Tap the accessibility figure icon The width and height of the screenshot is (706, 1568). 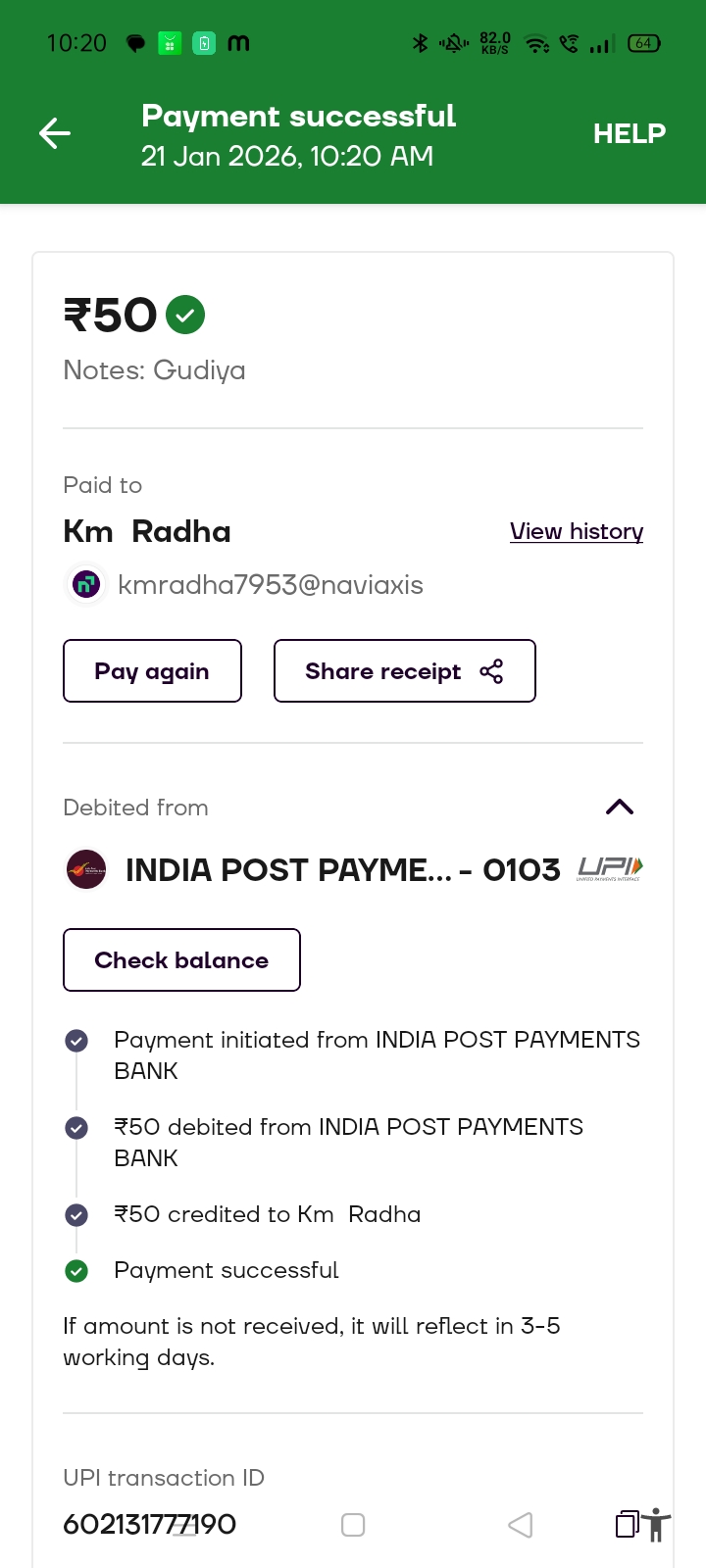(x=657, y=1525)
